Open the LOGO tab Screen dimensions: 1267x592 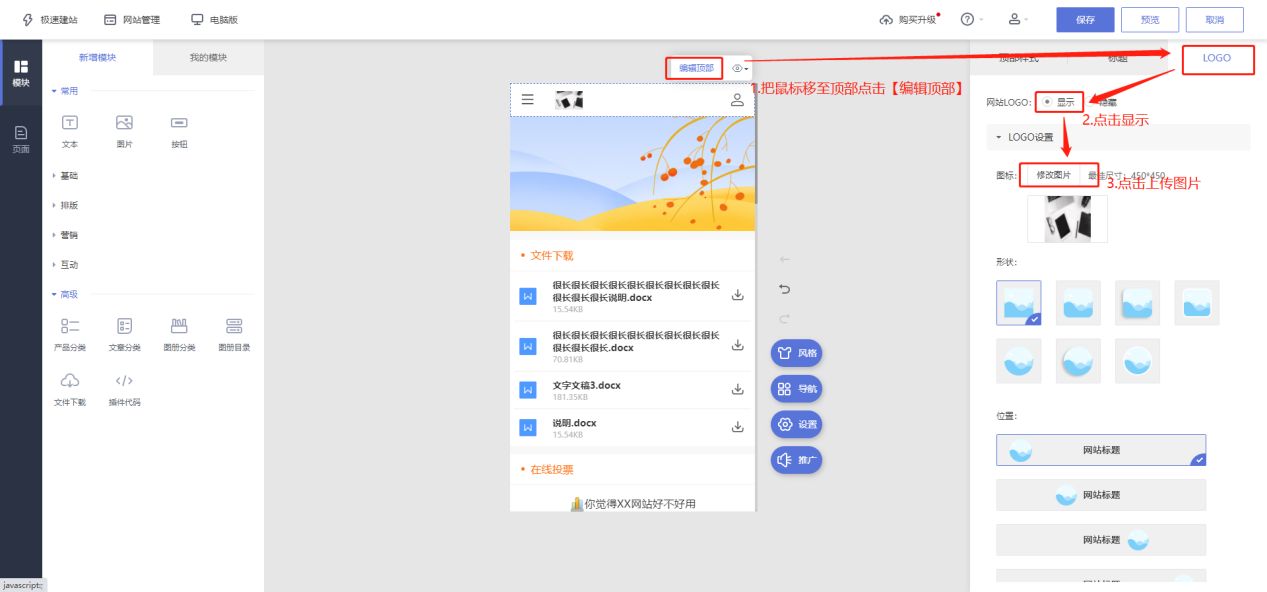pos(1217,58)
